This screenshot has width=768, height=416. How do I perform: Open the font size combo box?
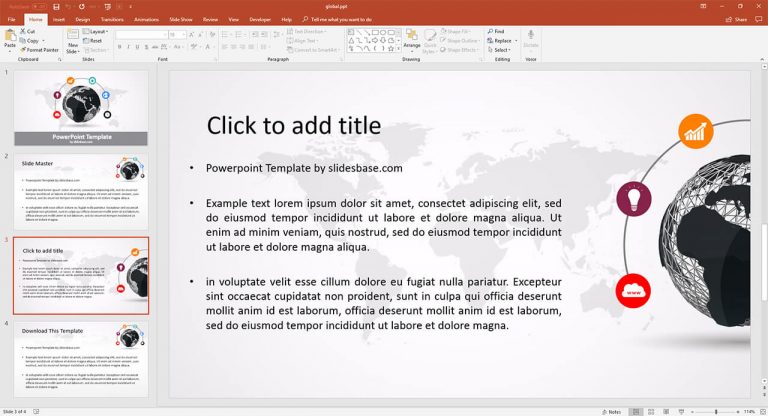[176, 34]
